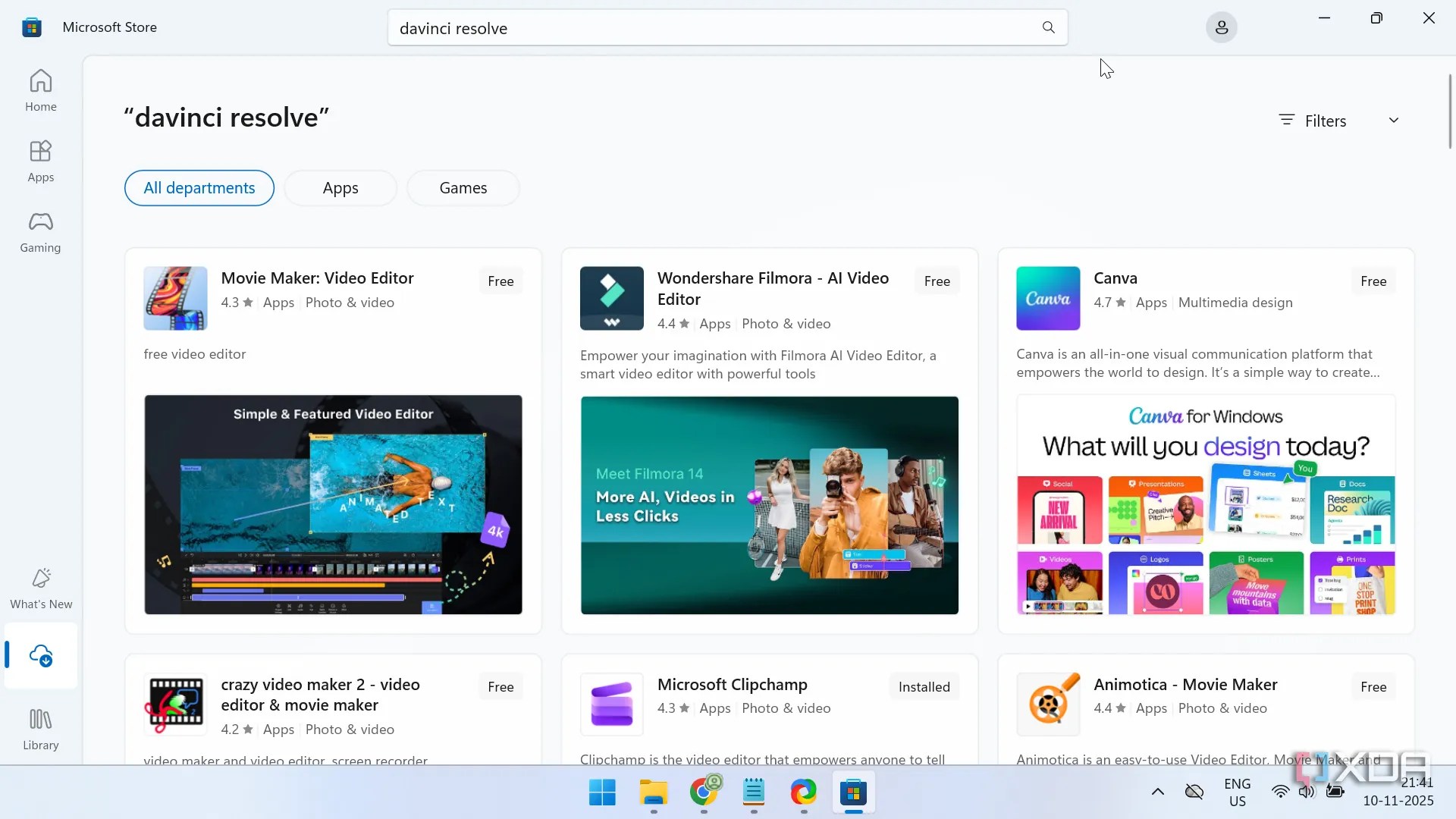Open the Movie Maker: Video Editor title
Viewport: 1456px width, 819px height.
pos(317,278)
